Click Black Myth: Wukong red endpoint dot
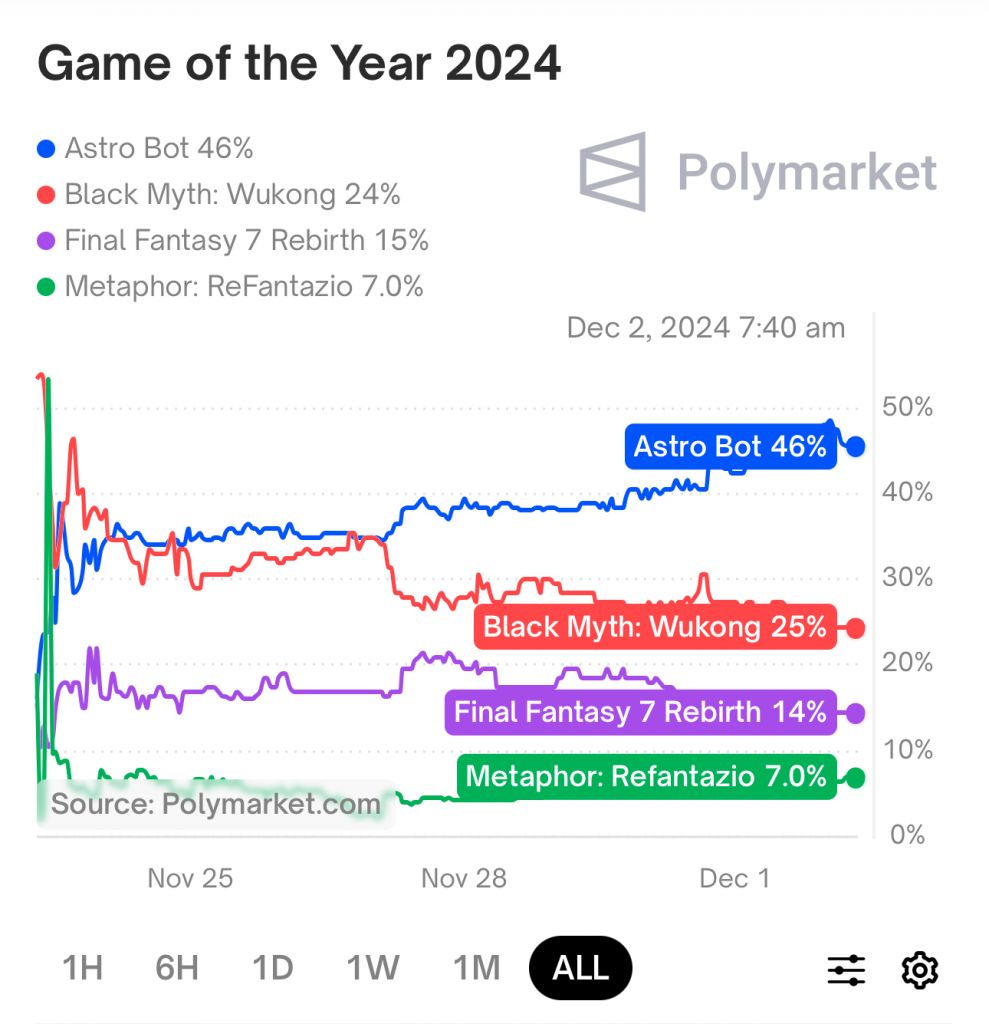This screenshot has width=989, height=1024. 856,628
